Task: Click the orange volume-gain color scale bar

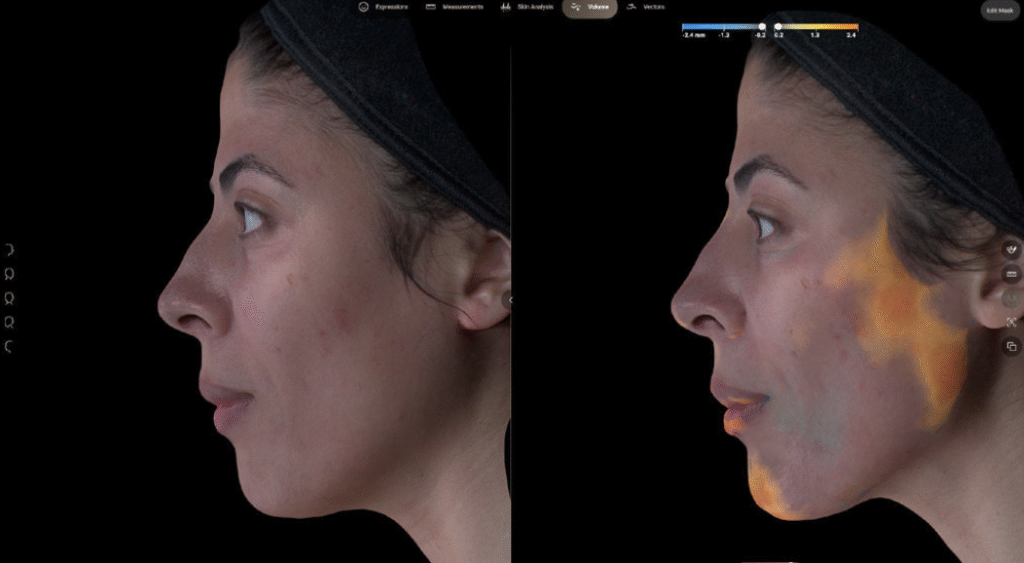Action: coord(818,27)
